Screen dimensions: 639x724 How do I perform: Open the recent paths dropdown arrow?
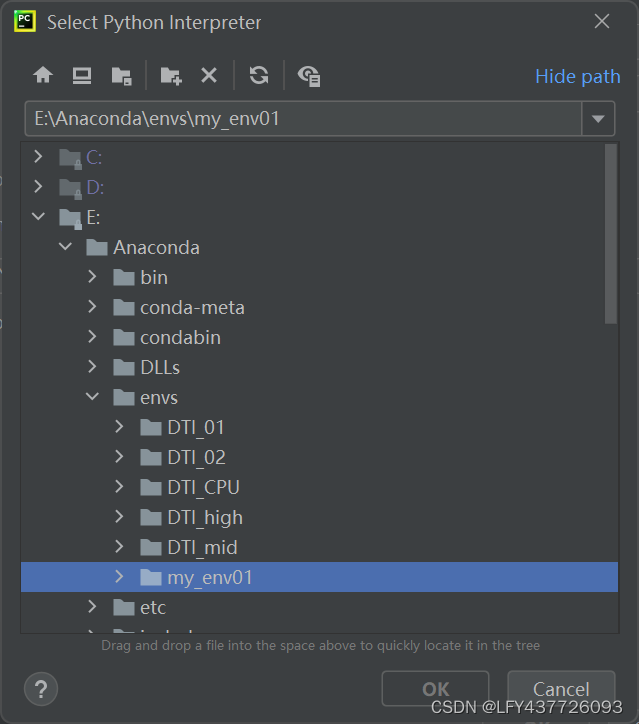coord(598,119)
